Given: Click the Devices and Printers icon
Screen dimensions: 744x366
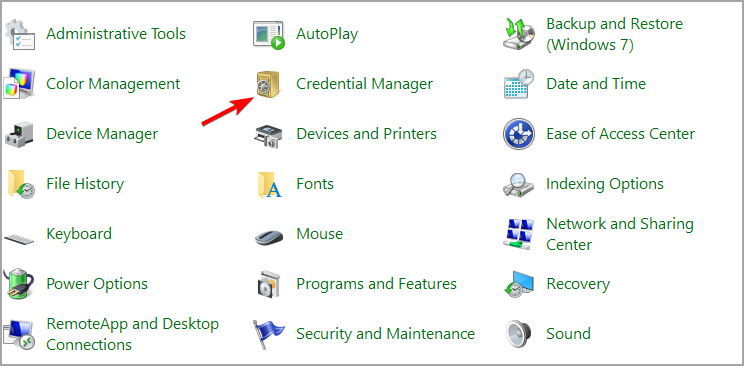Looking at the screenshot, I should (x=268, y=136).
